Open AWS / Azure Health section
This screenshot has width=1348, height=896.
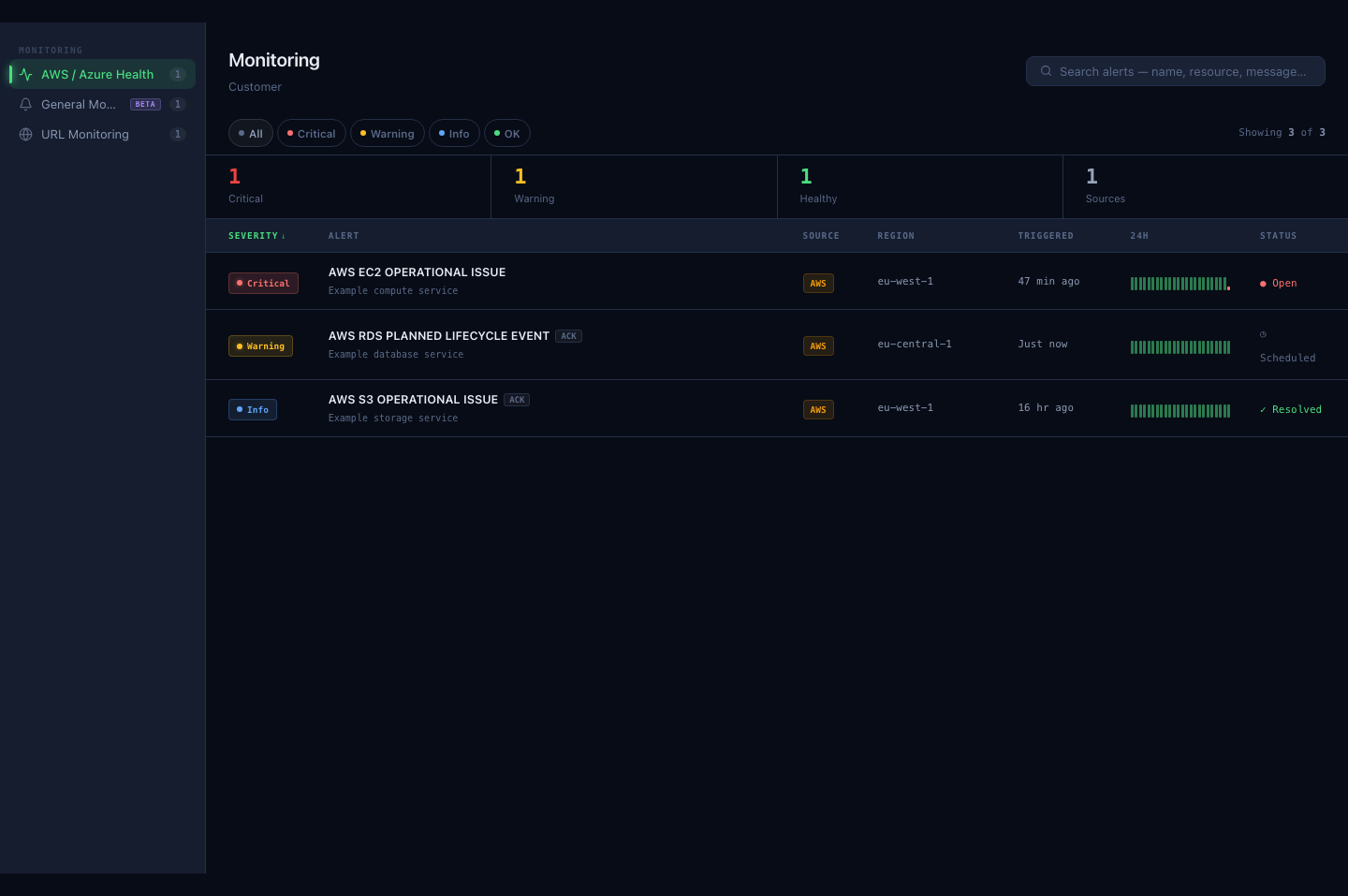click(102, 75)
